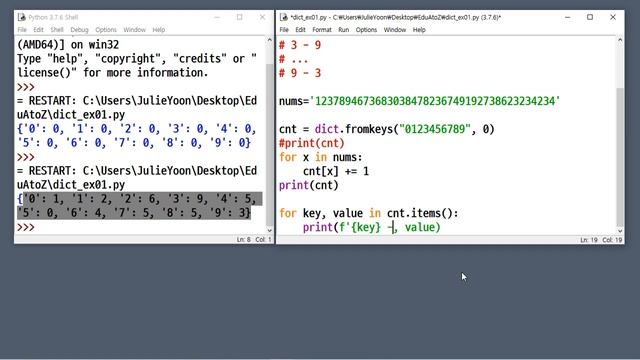Click the 'cnt[x] += 1' line
Image resolution: width=640 pixels, height=360 pixels.
(336, 171)
